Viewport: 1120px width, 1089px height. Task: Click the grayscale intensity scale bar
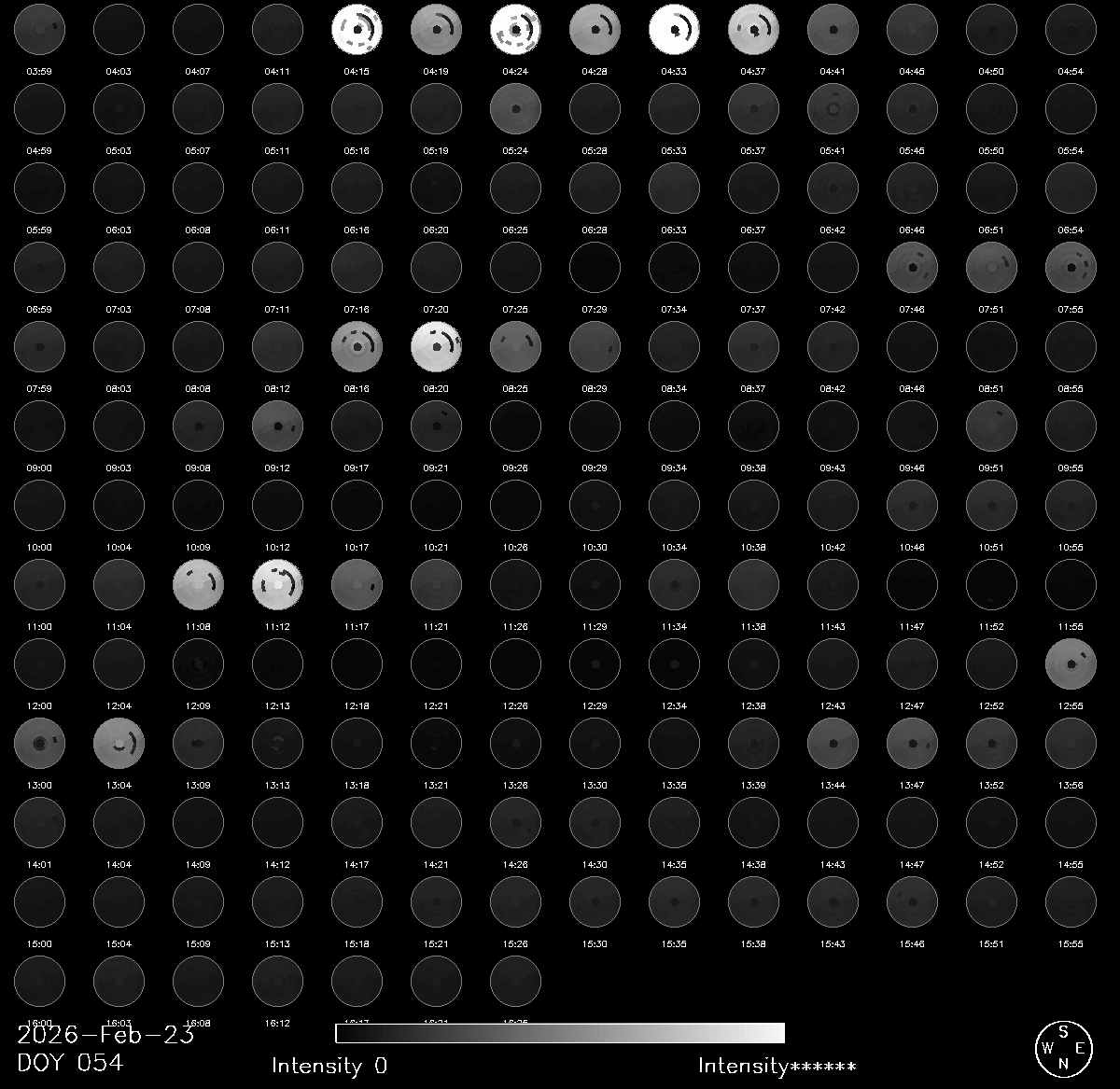(560, 1033)
